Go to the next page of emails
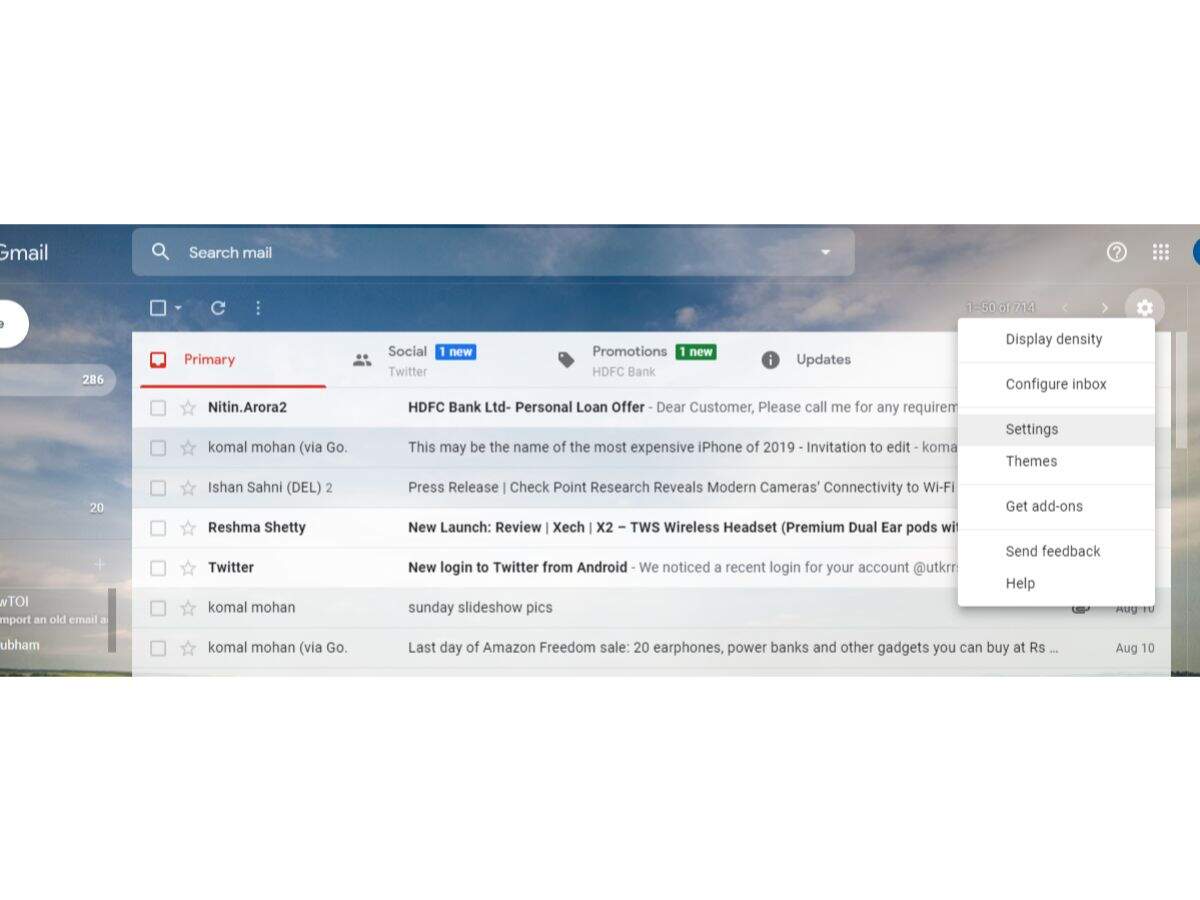Screen dimensions: 1200x900 point(1104,308)
